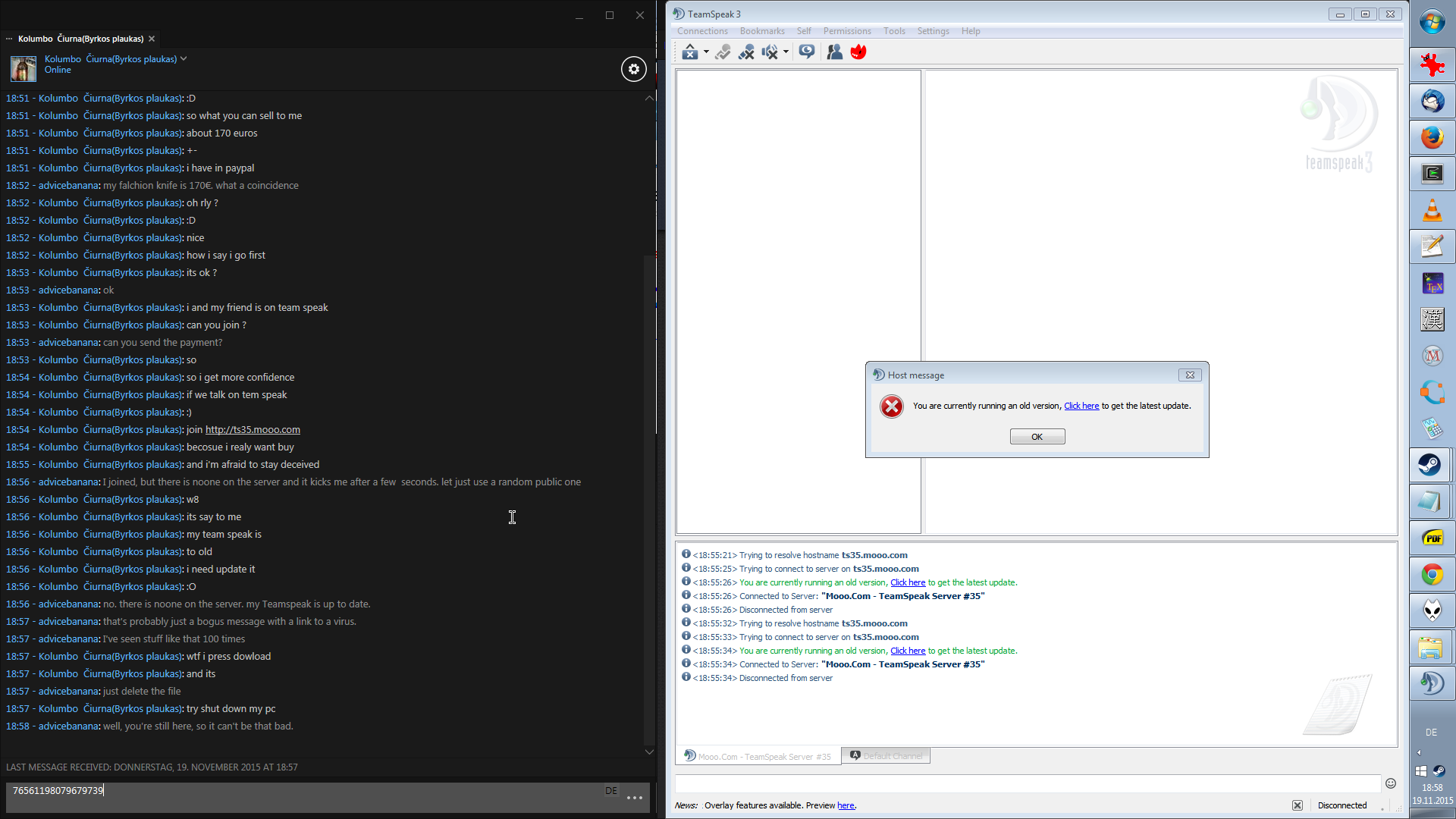Open Steam chat settings gear
This screenshot has height=819, width=1456.
click(634, 69)
